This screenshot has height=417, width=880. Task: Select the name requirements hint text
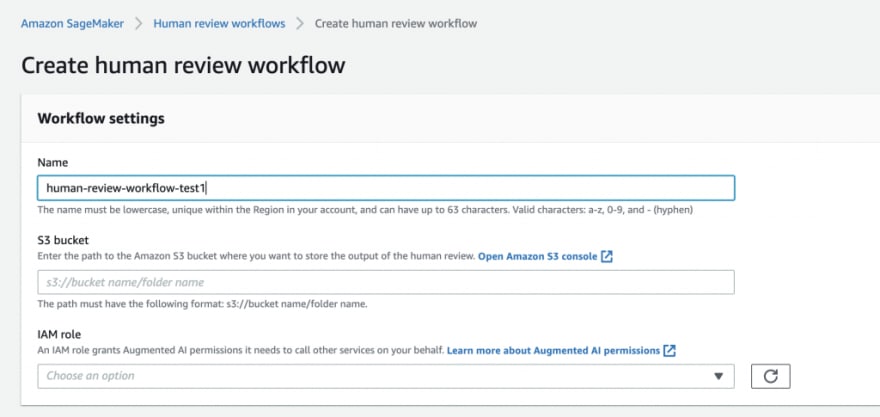pyautogui.click(x=365, y=210)
